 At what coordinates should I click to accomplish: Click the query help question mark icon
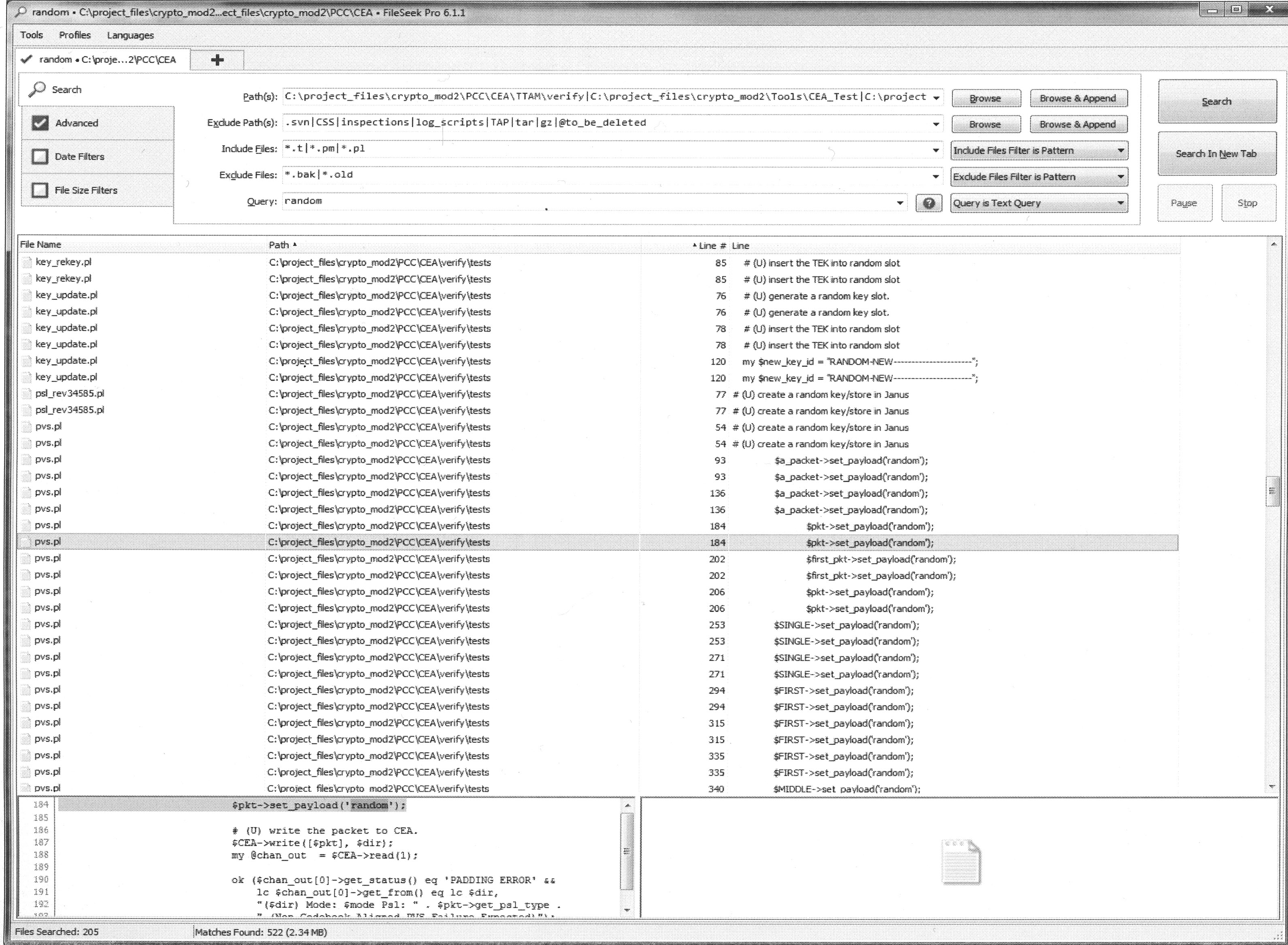click(x=929, y=203)
